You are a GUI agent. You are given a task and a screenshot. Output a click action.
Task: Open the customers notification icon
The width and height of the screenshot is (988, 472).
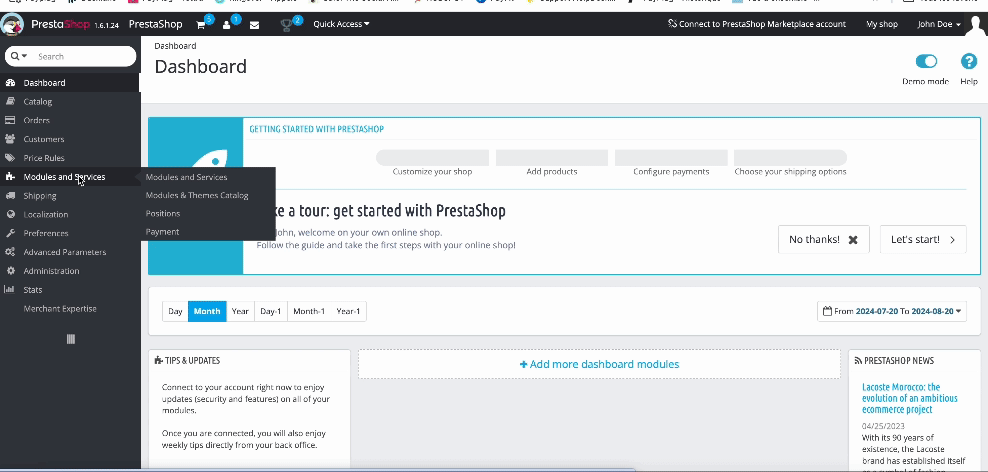coord(227,25)
